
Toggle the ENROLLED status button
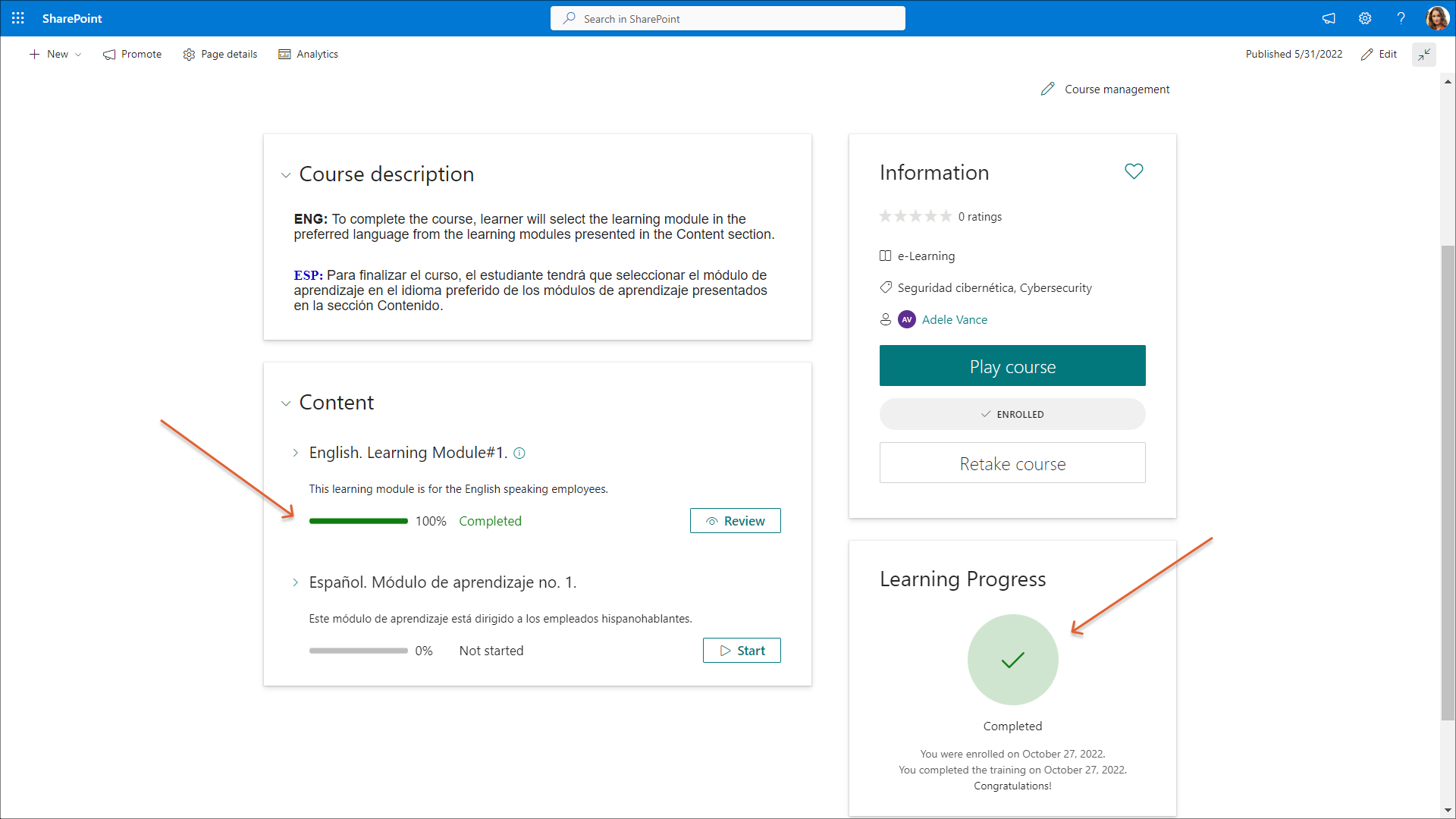[1012, 414]
